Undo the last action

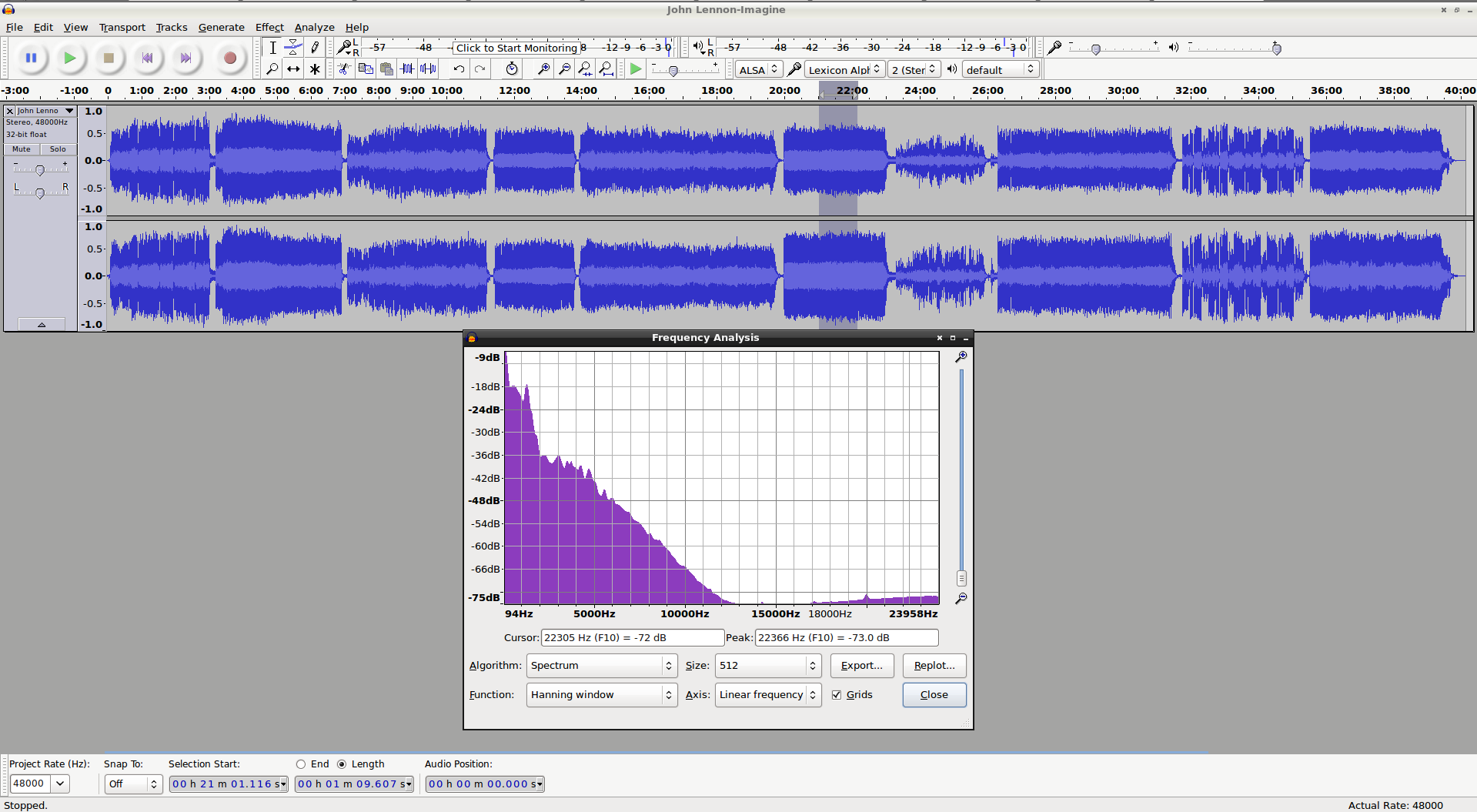pos(459,69)
